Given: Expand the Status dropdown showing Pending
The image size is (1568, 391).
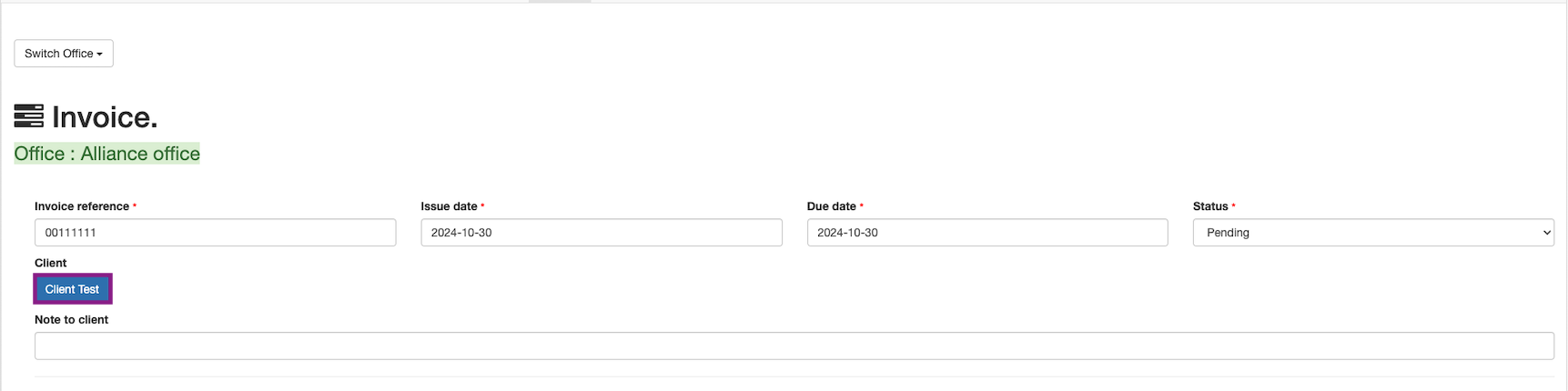Looking at the screenshot, I should click(x=1372, y=233).
